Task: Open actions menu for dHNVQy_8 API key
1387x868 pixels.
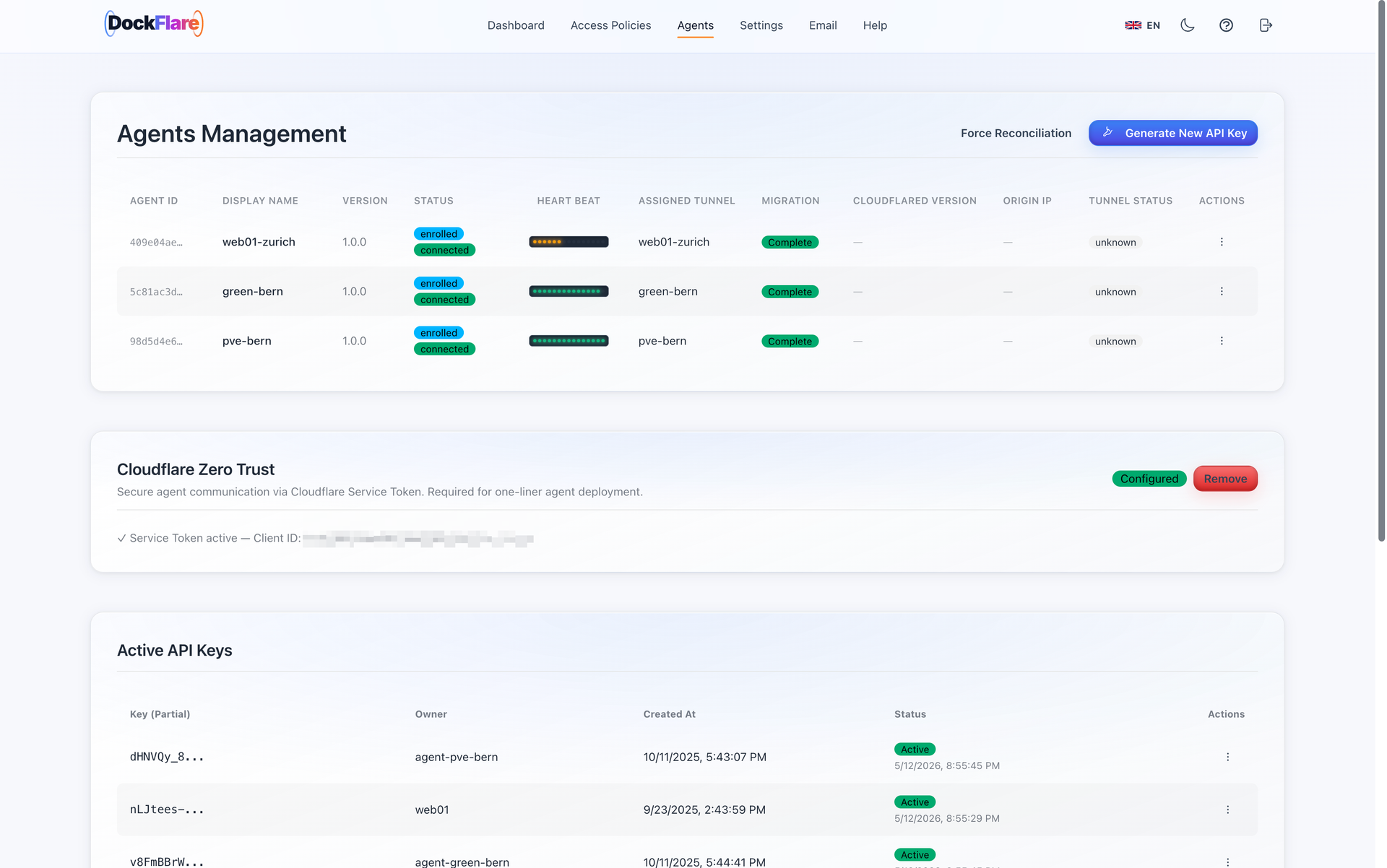Action: coord(1227,757)
